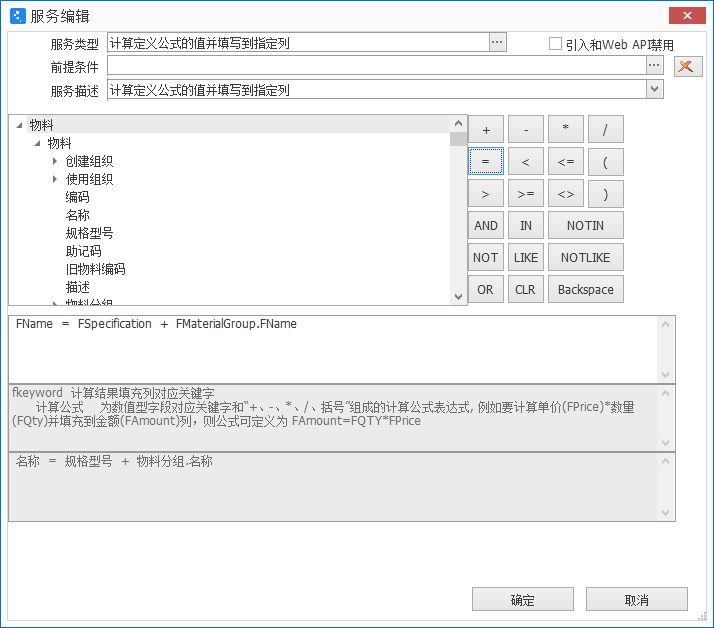Insert a closing parenthesis

pos(606,194)
